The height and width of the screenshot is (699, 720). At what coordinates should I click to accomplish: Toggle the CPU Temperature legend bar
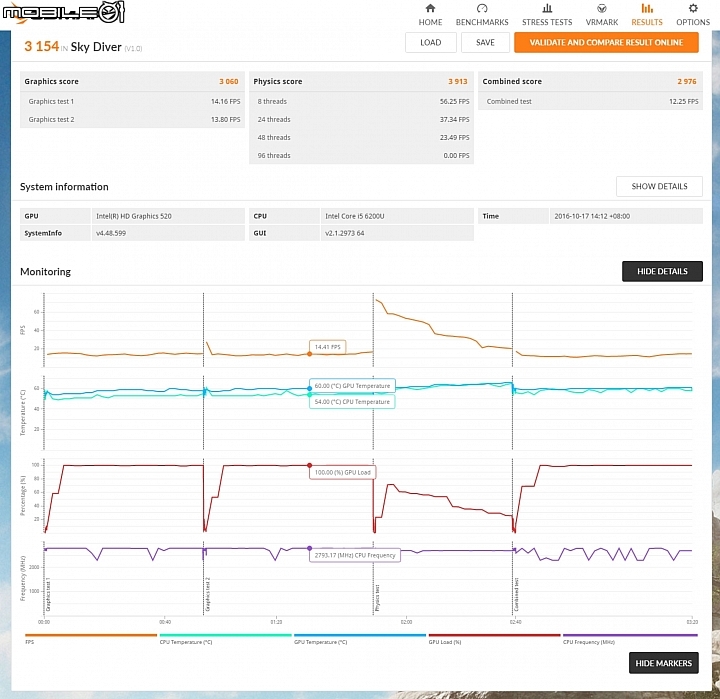pos(225,635)
